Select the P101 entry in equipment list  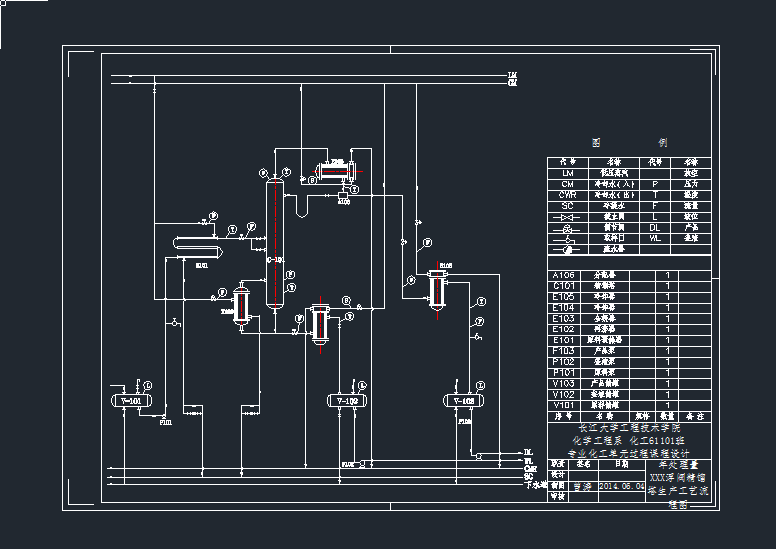coord(564,372)
